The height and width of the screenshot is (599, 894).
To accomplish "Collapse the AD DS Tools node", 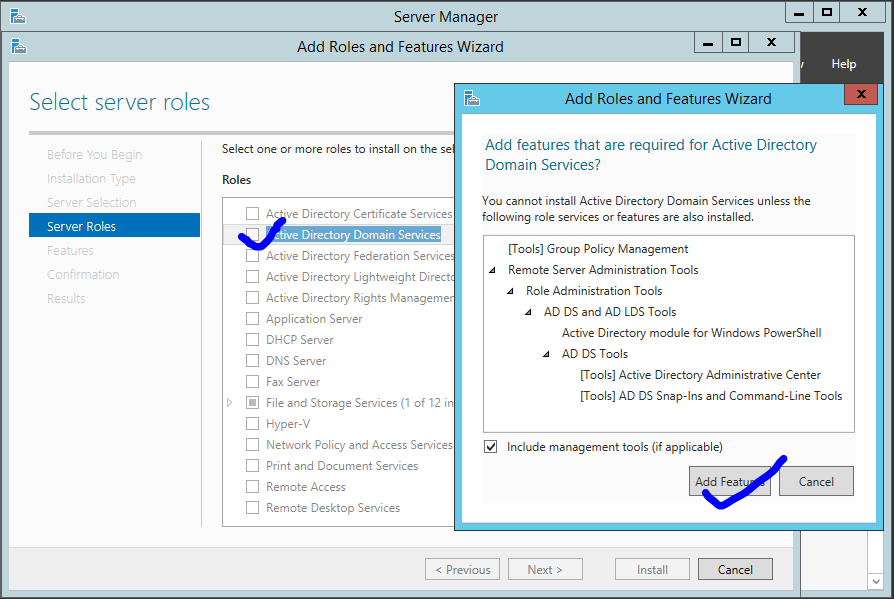I will click(547, 354).
